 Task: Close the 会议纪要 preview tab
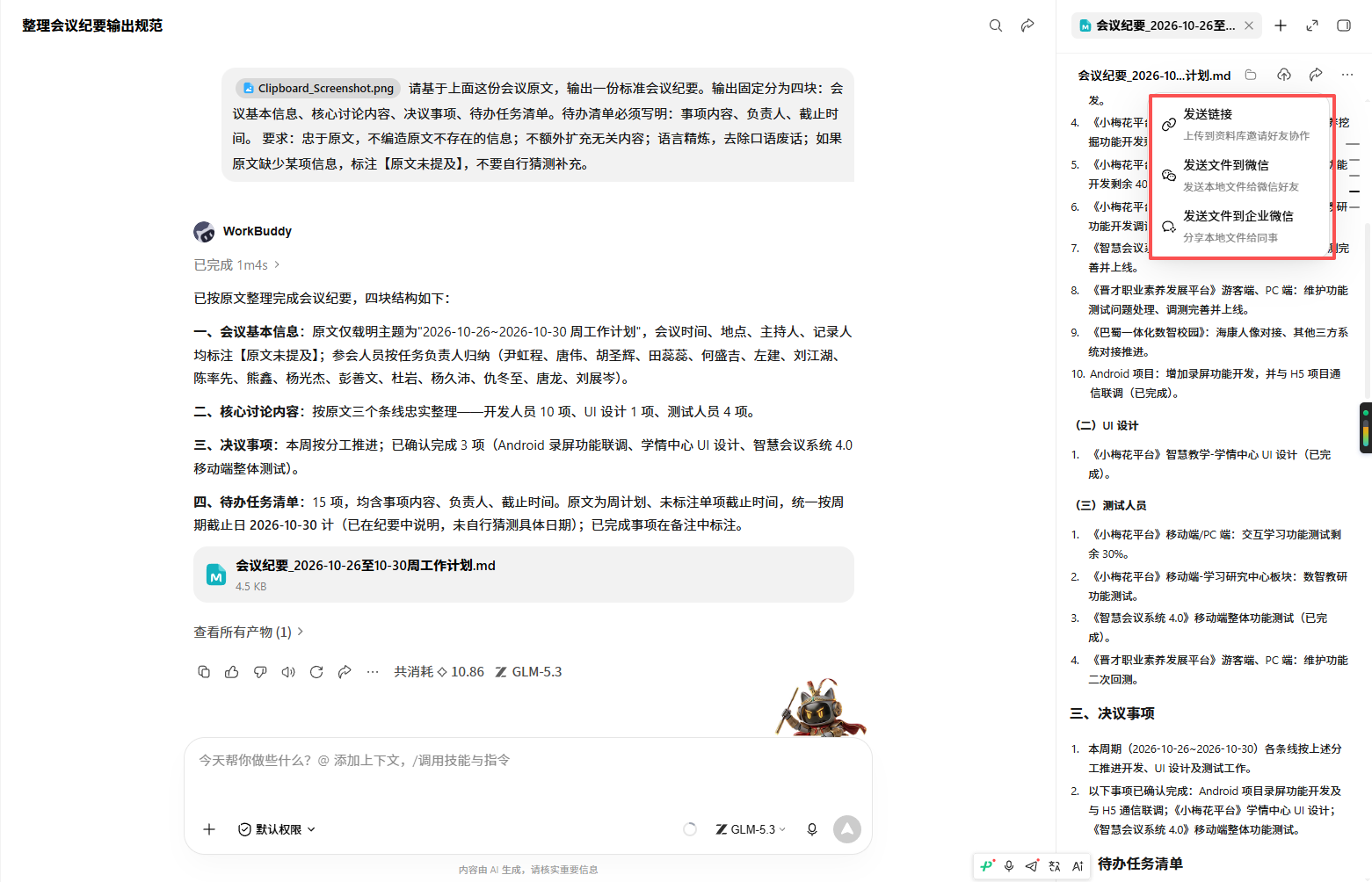pyautogui.click(x=1249, y=25)
